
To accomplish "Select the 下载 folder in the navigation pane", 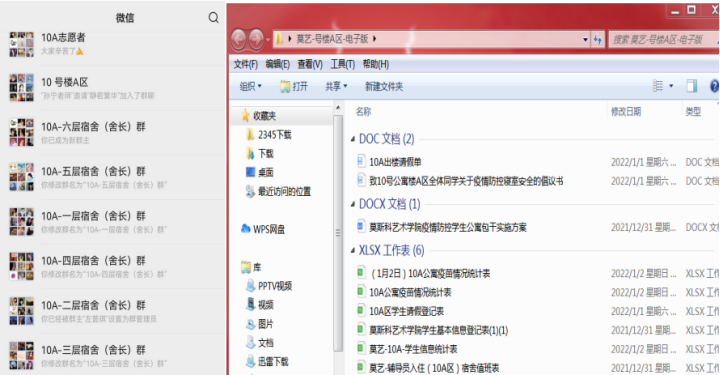I will [259, 153].
